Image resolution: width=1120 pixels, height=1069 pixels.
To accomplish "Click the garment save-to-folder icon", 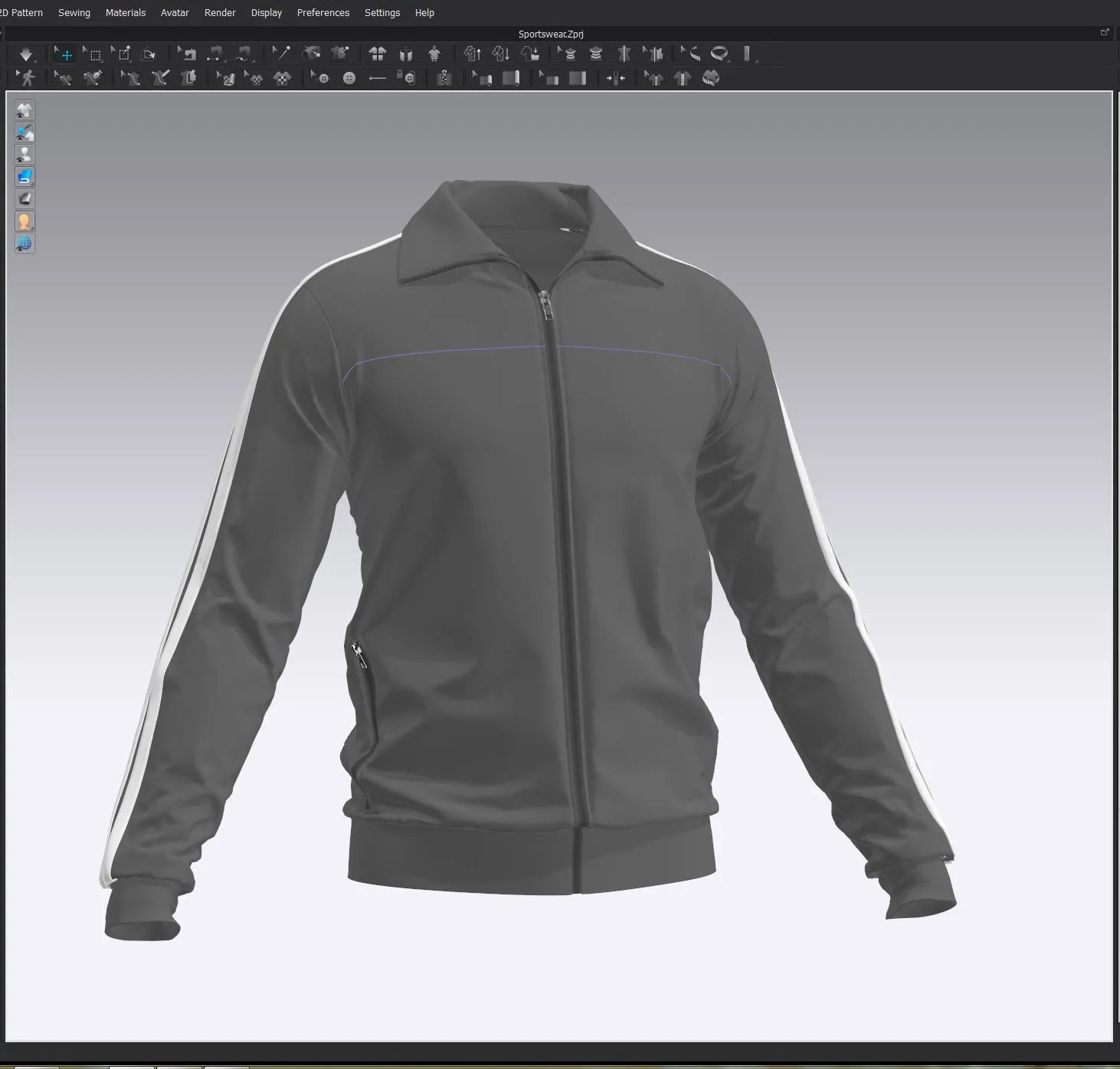I will point(530,54).
